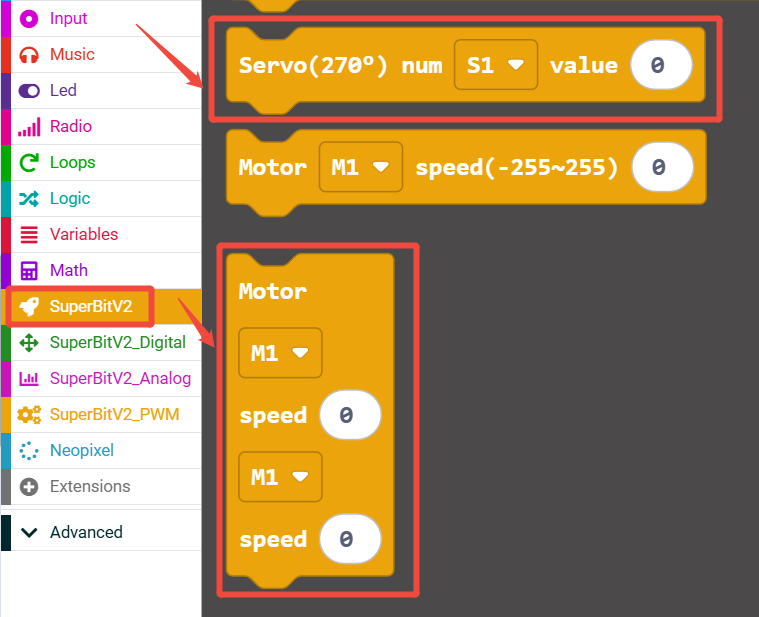Select the Servo(270°) num block label
This screenshot has width=759, height=617.
click(x=341, y=65)
